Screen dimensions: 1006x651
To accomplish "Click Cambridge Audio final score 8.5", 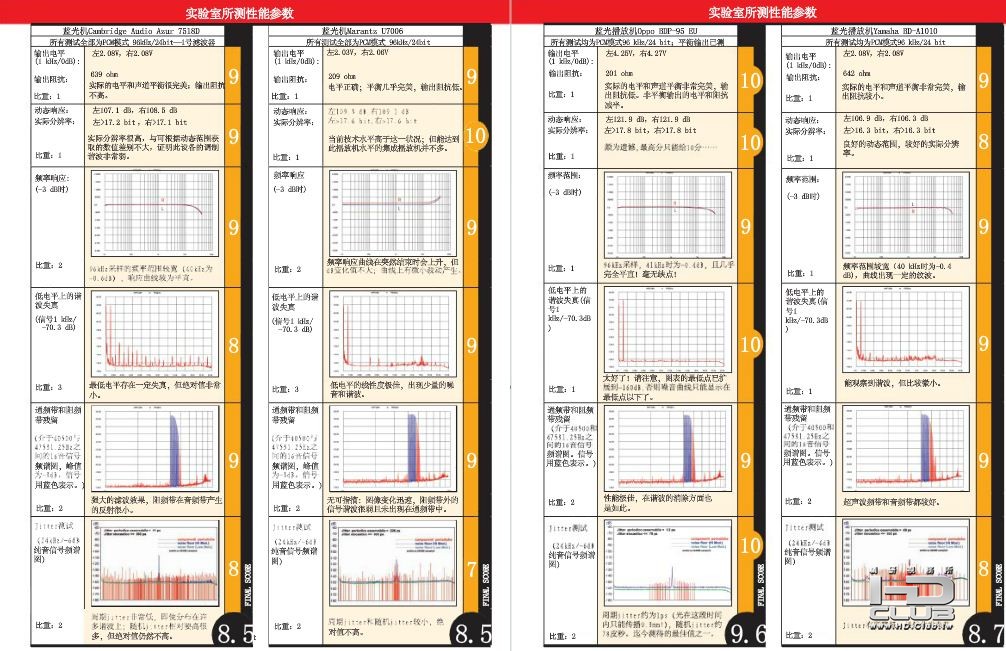I will (235, 633).
